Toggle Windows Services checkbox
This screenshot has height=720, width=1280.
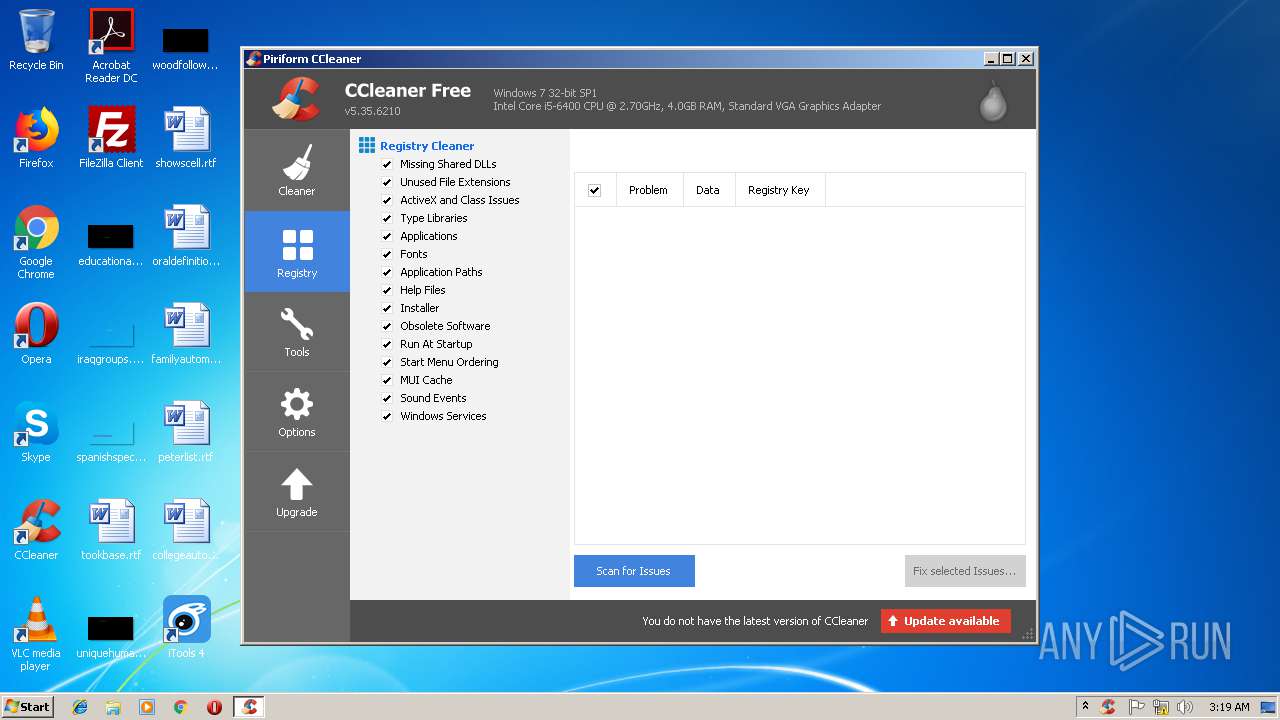387,416
